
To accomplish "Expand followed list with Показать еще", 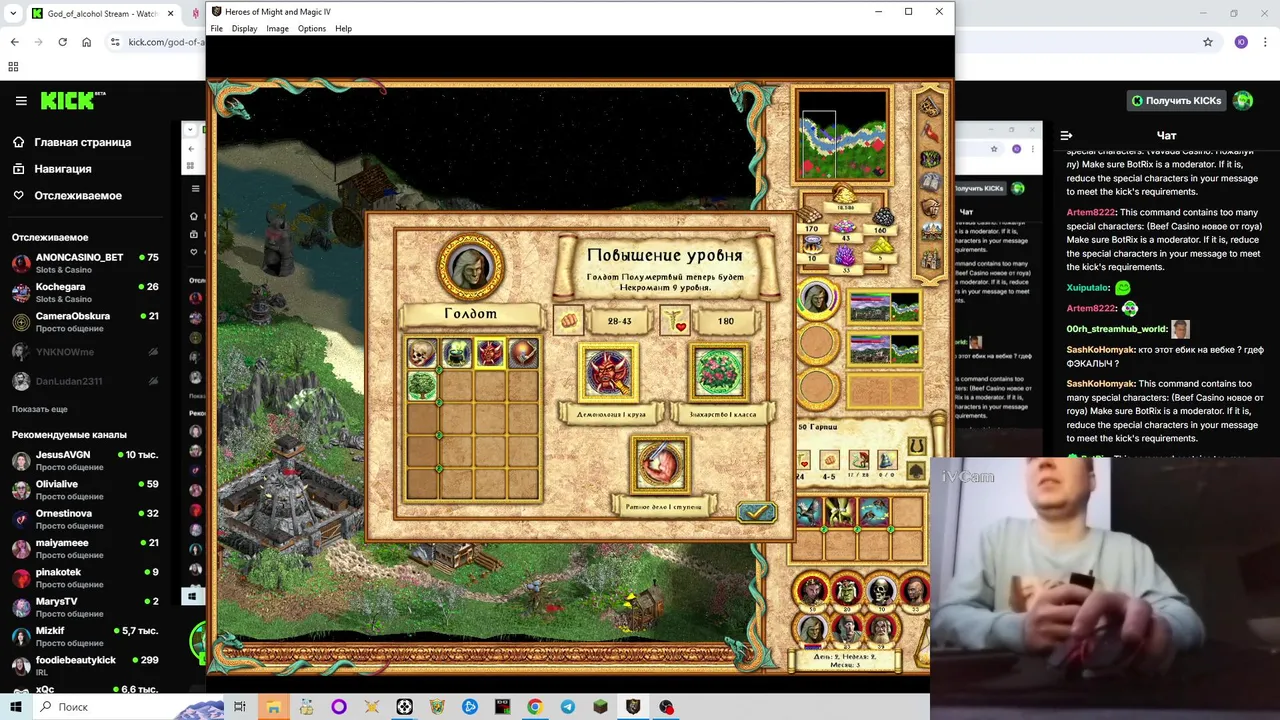I will pos(40,409).
